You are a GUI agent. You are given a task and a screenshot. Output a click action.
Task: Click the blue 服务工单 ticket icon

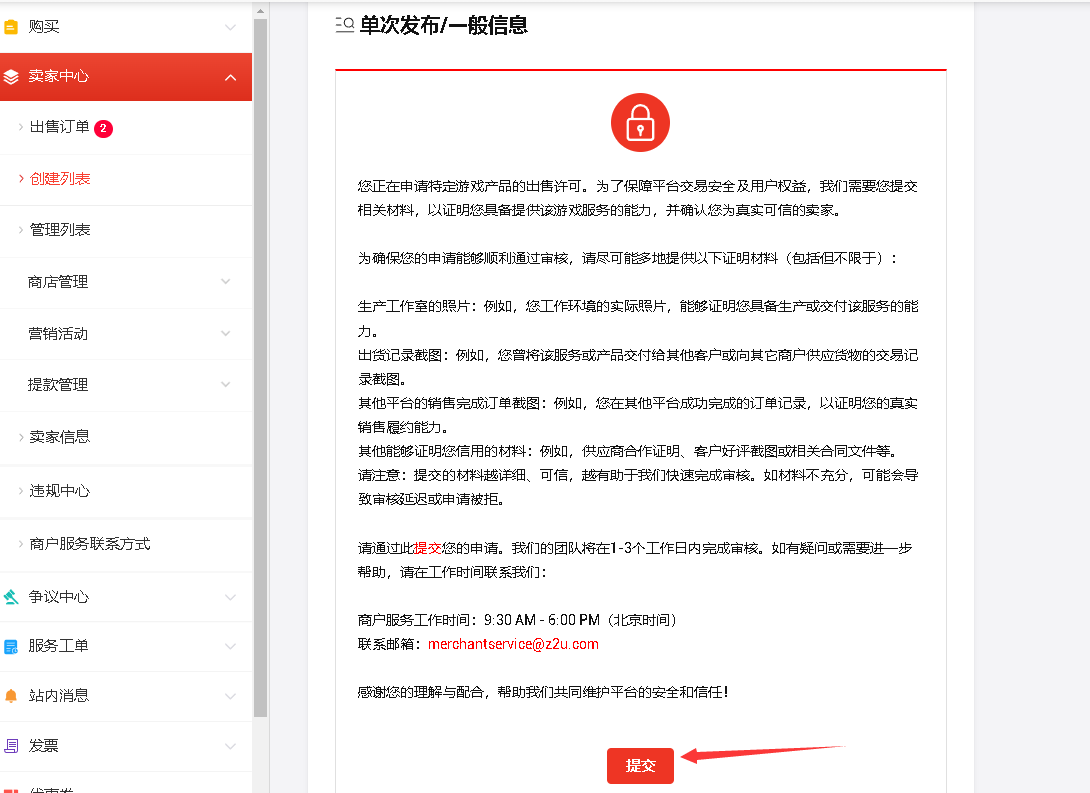pos(11,646)
